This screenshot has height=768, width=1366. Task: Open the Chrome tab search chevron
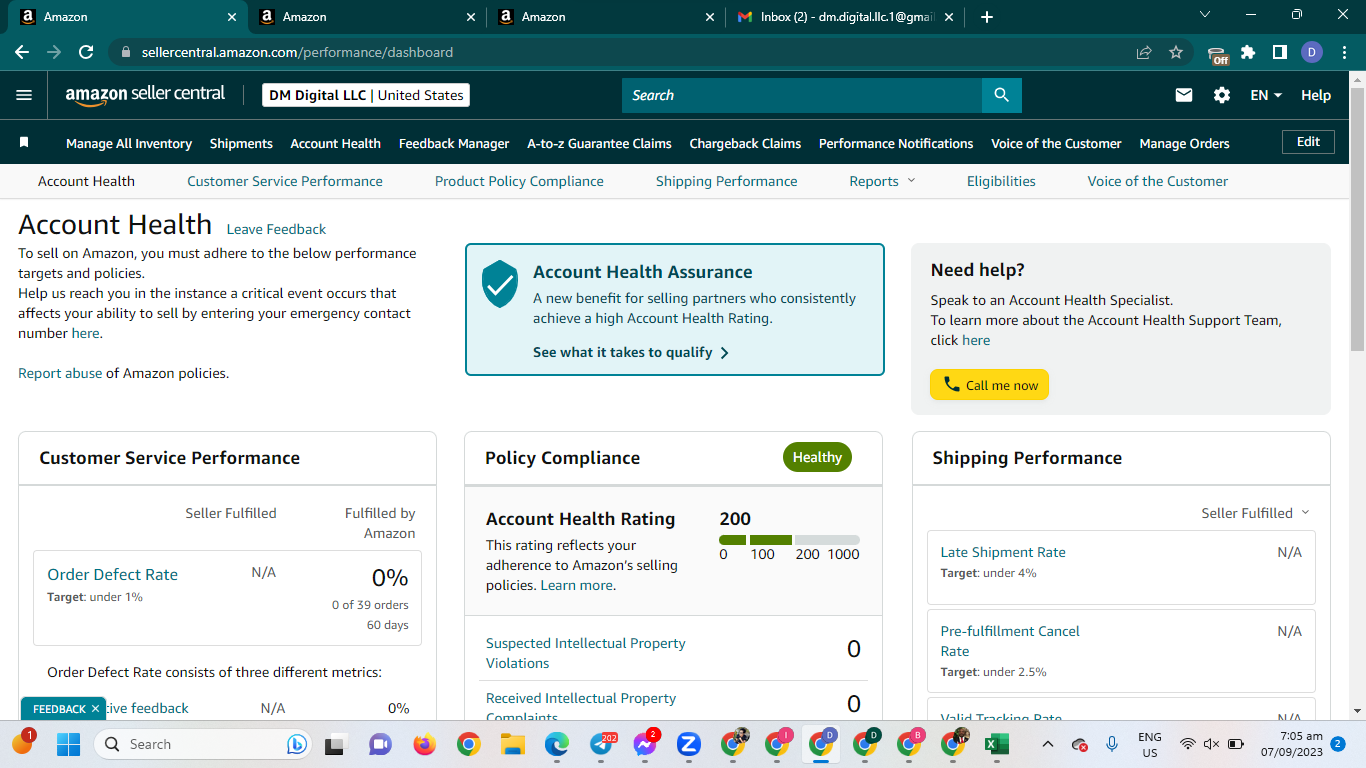1205,15
